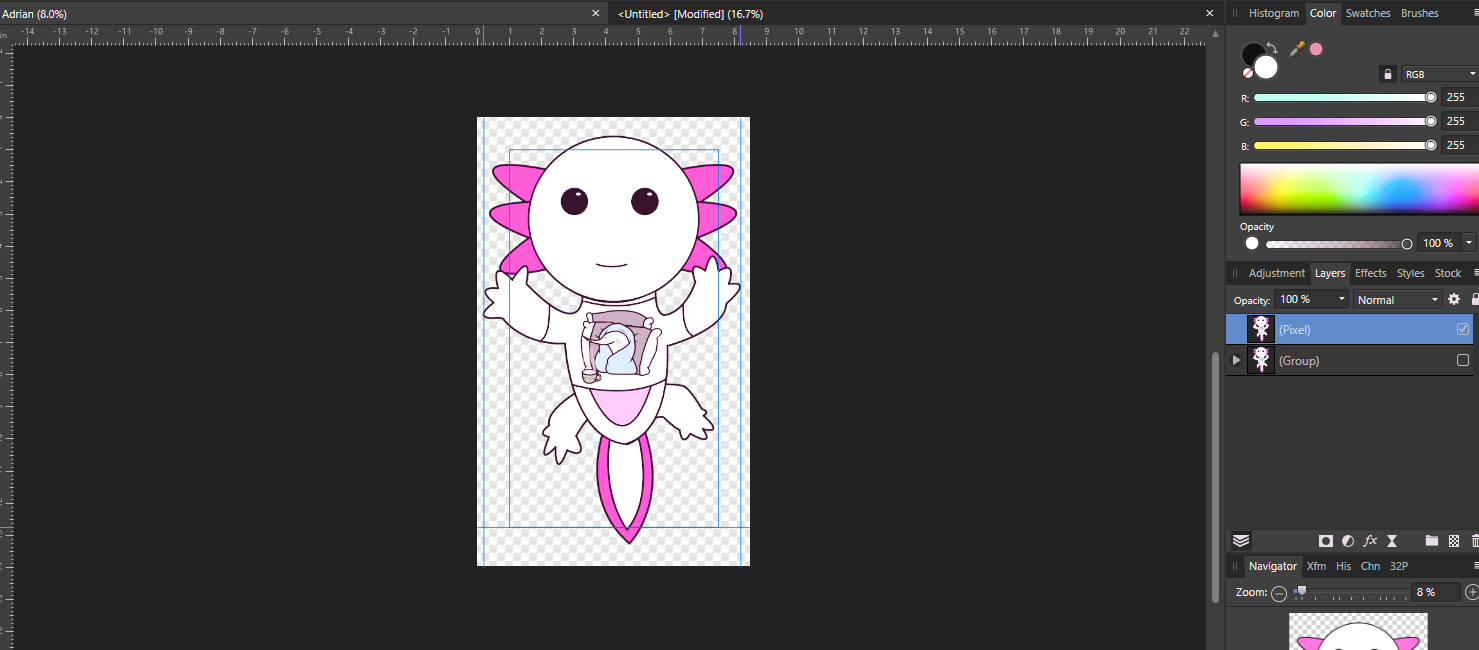Click the G value field showing 255

point(1459,121)
